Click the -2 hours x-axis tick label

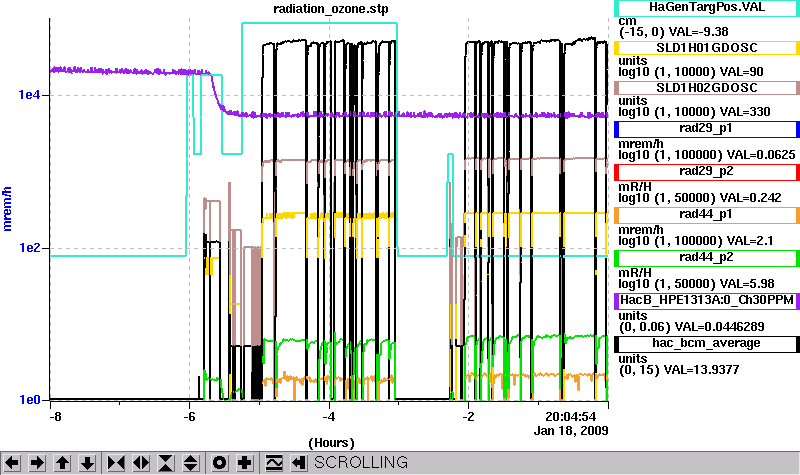[x=468, y=416]
